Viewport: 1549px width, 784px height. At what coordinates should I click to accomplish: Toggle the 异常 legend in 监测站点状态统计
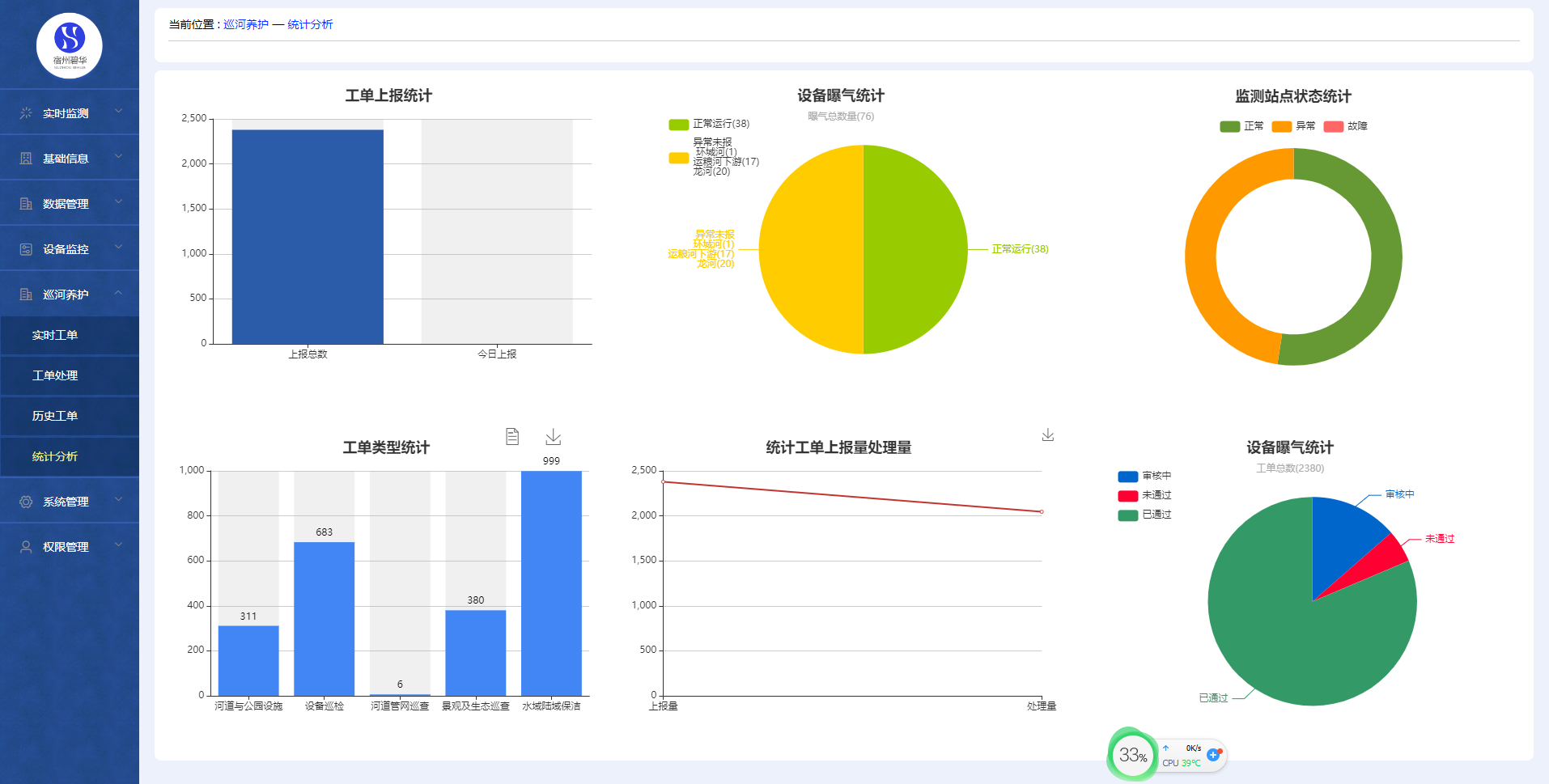point(1293,126)
